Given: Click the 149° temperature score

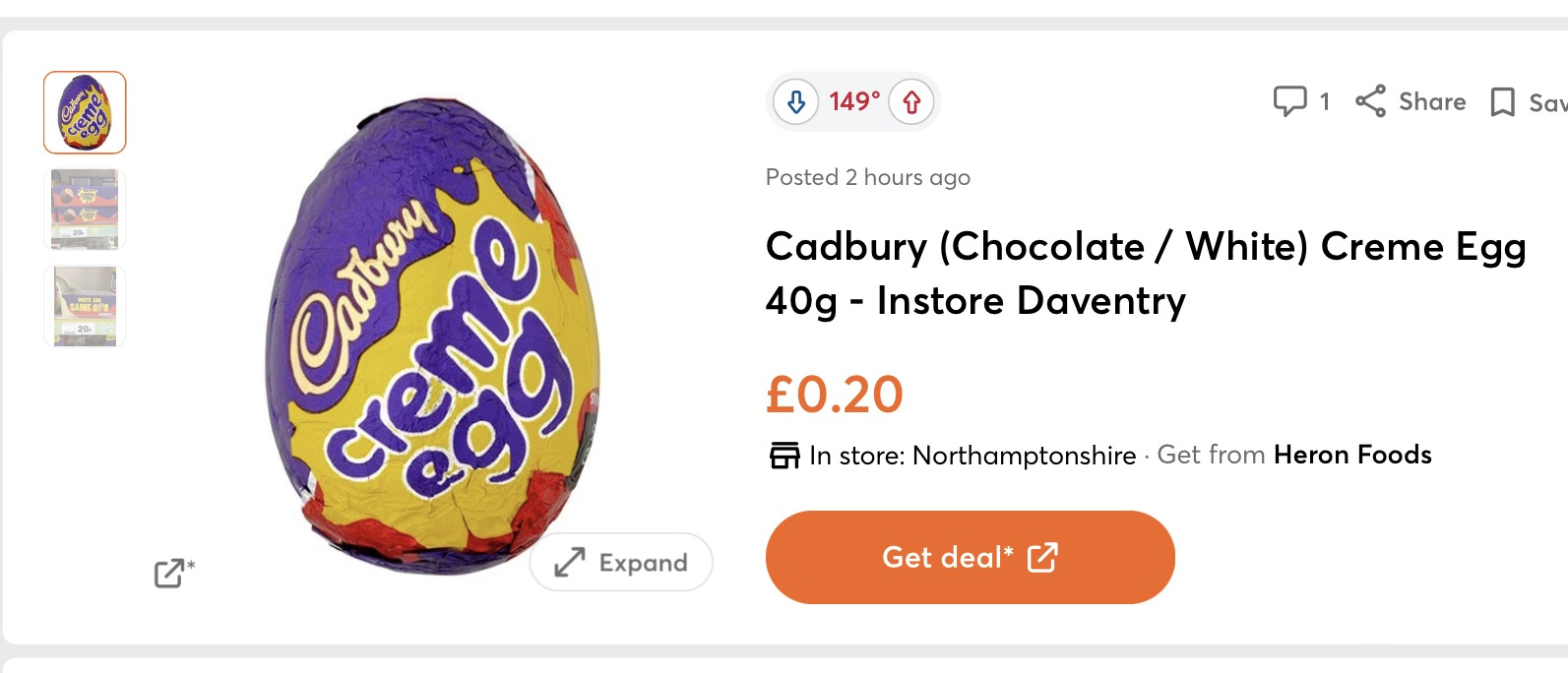Looking at the screenshot, I should [x=853, y=101].
